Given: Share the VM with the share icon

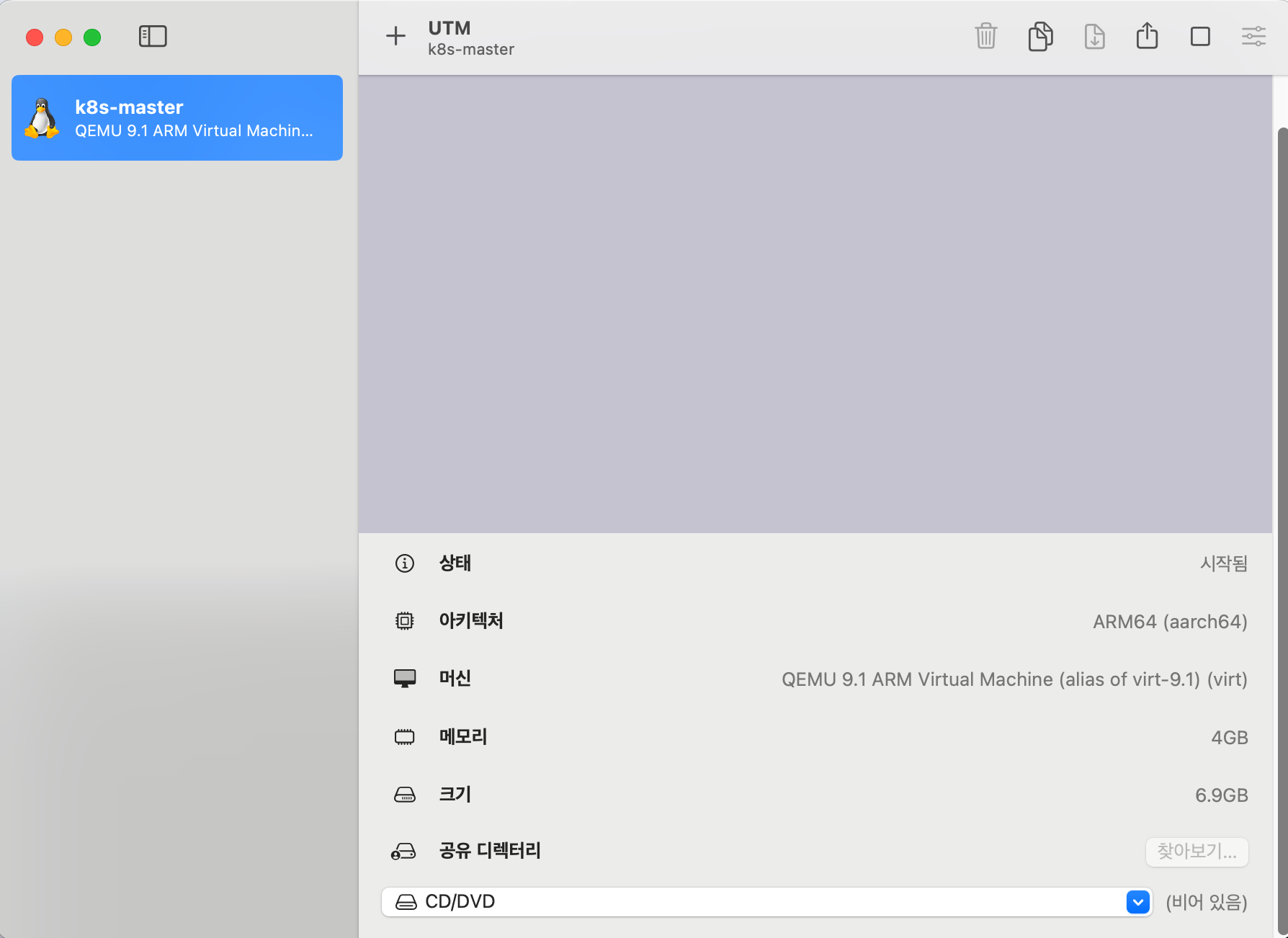Looking at the screenshot, I should 1147,35.
